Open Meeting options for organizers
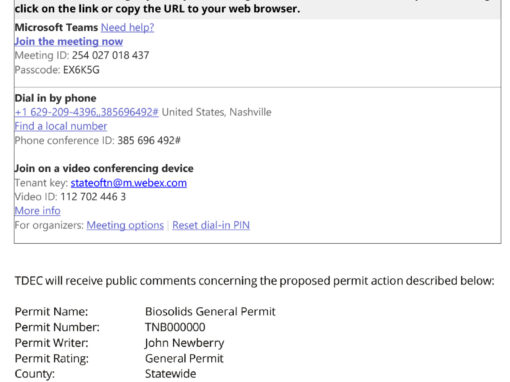Viewport: 510px width, 382px height. pyautogui.click(x=125, y=225)
